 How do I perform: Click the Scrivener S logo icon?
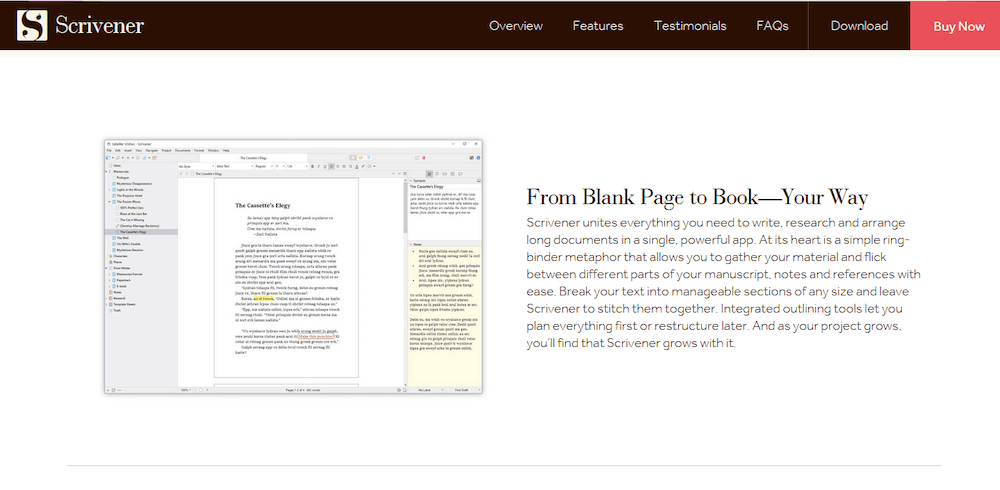click(32, 26)
